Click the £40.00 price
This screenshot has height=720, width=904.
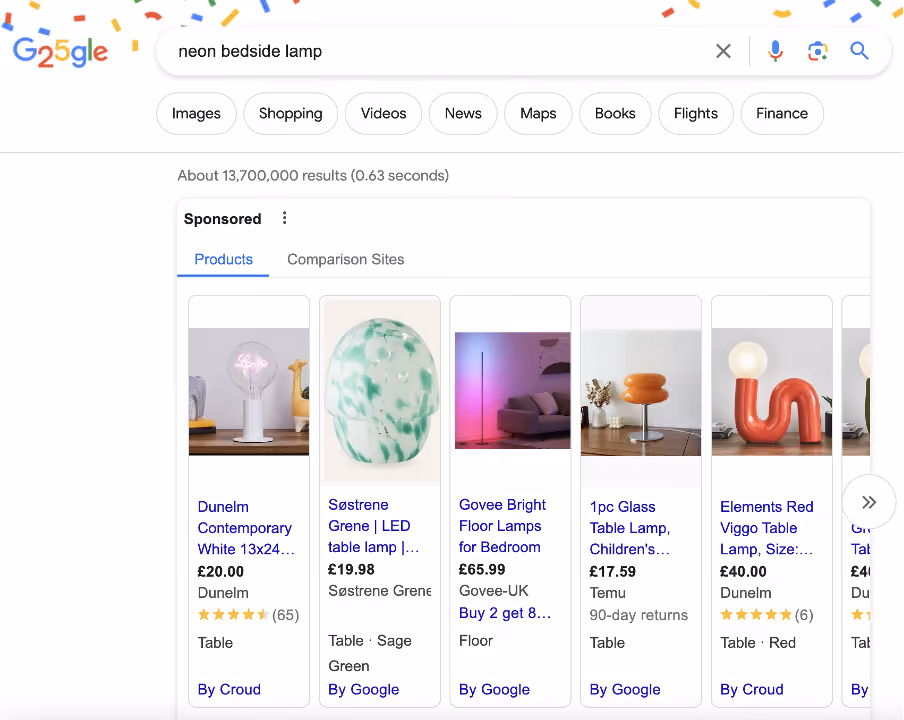click(743, 571)
